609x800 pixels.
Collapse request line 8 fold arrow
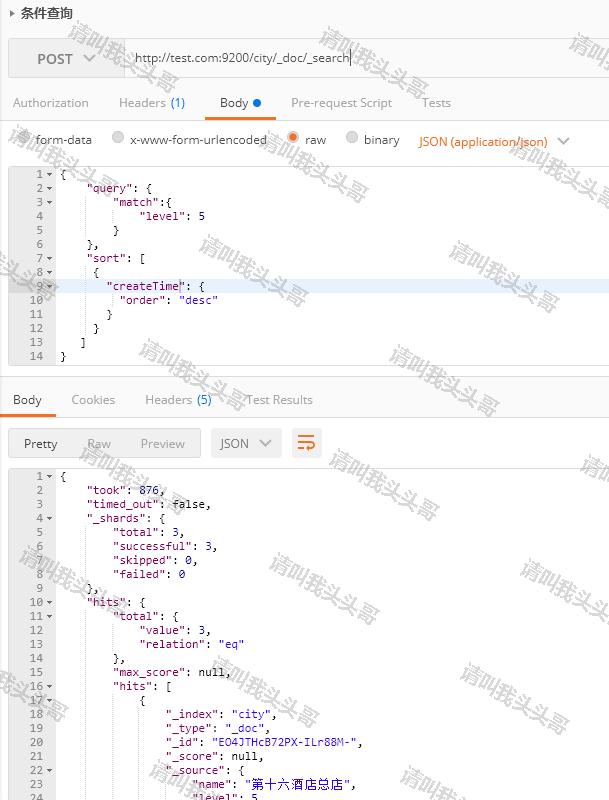click(49, 272)
